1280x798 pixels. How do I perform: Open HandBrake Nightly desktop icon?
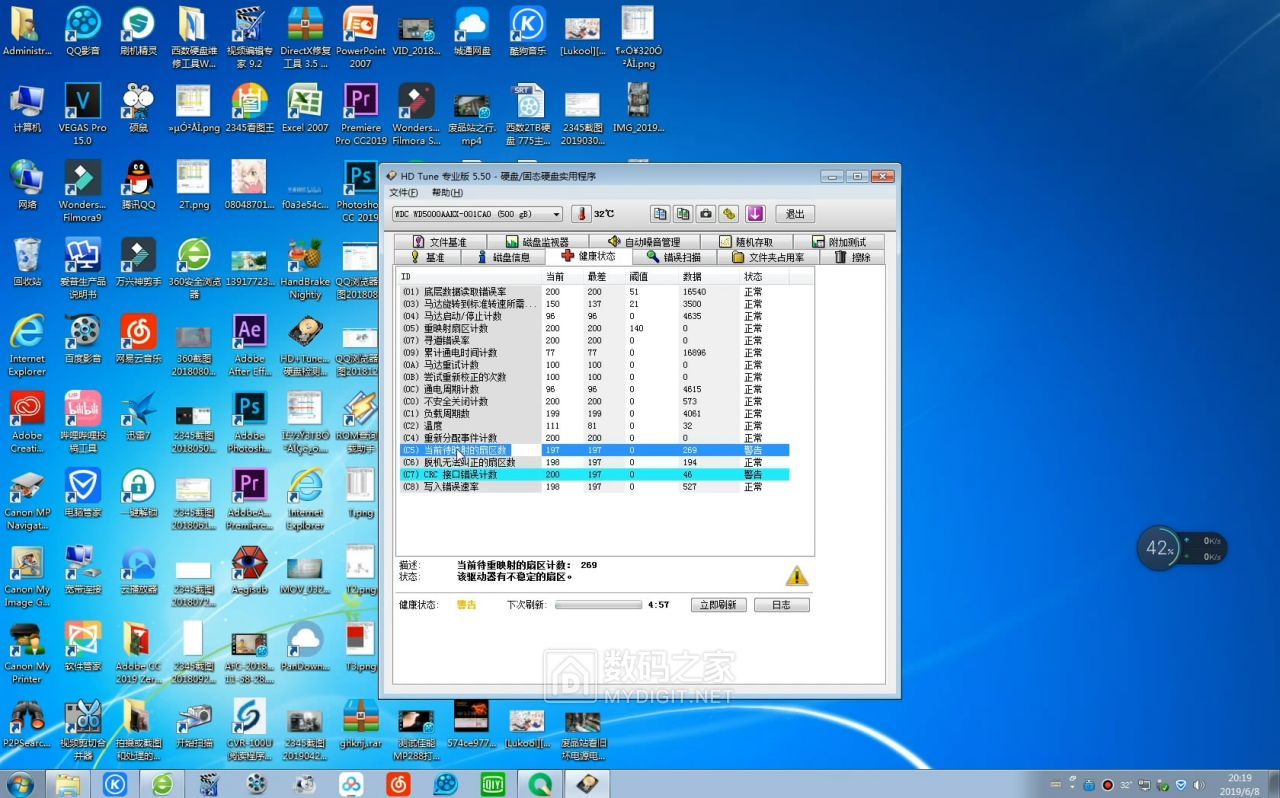tap(305, 267)
